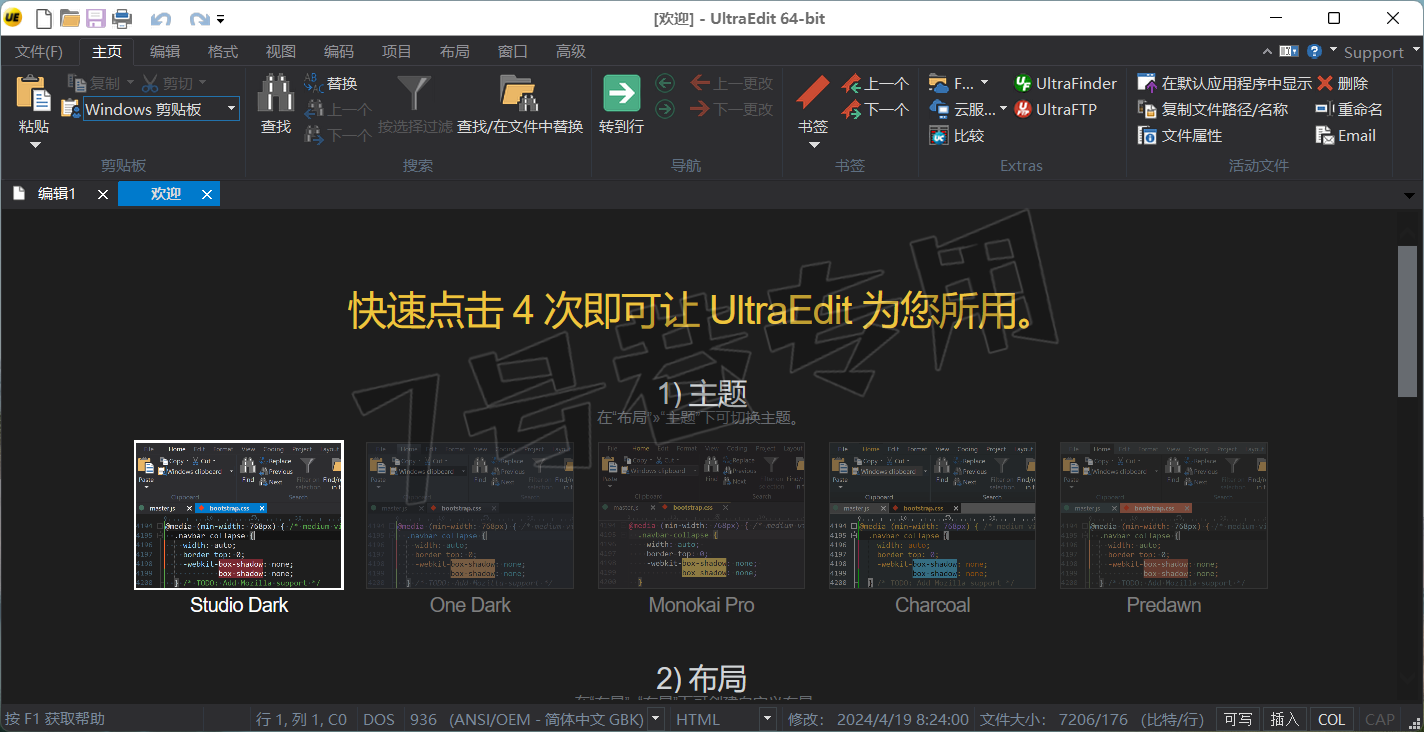Close the 欢迎 document tab
The height and width of the screenshot is (732, 1424).
[207, 195]
